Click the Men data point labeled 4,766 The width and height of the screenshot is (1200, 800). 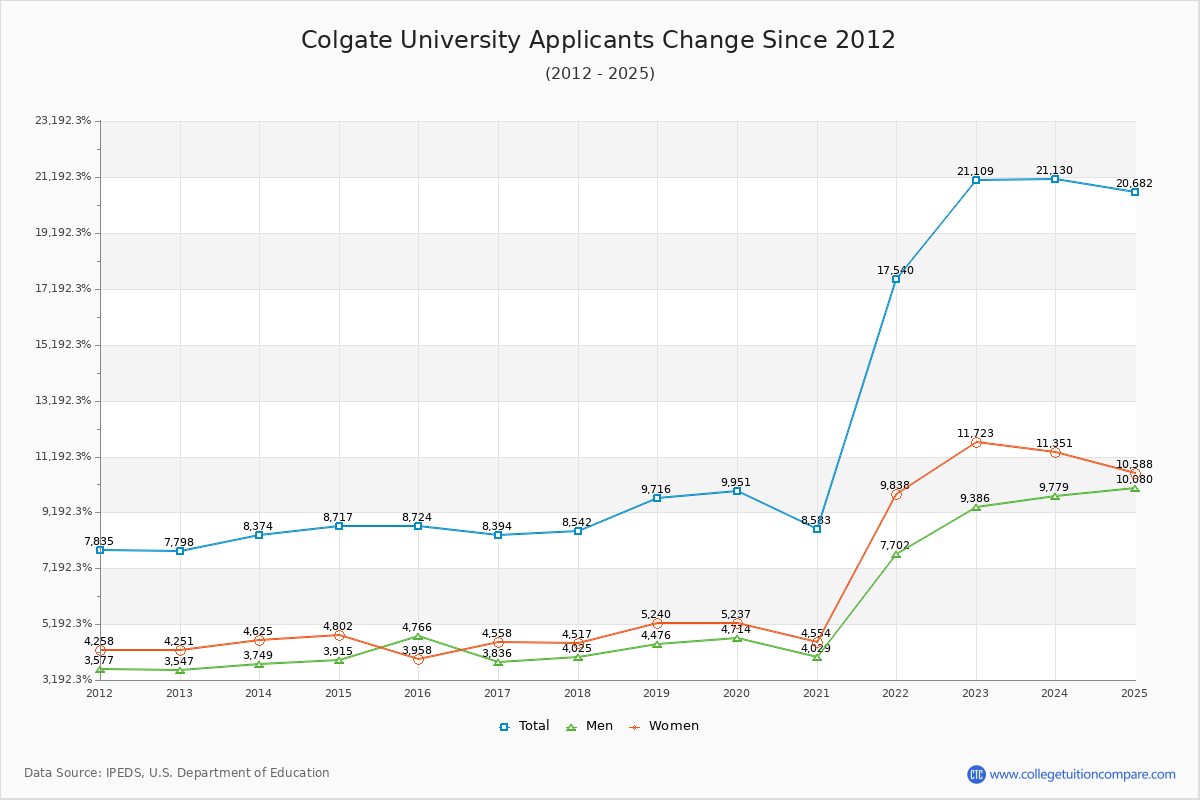[417, 636]
